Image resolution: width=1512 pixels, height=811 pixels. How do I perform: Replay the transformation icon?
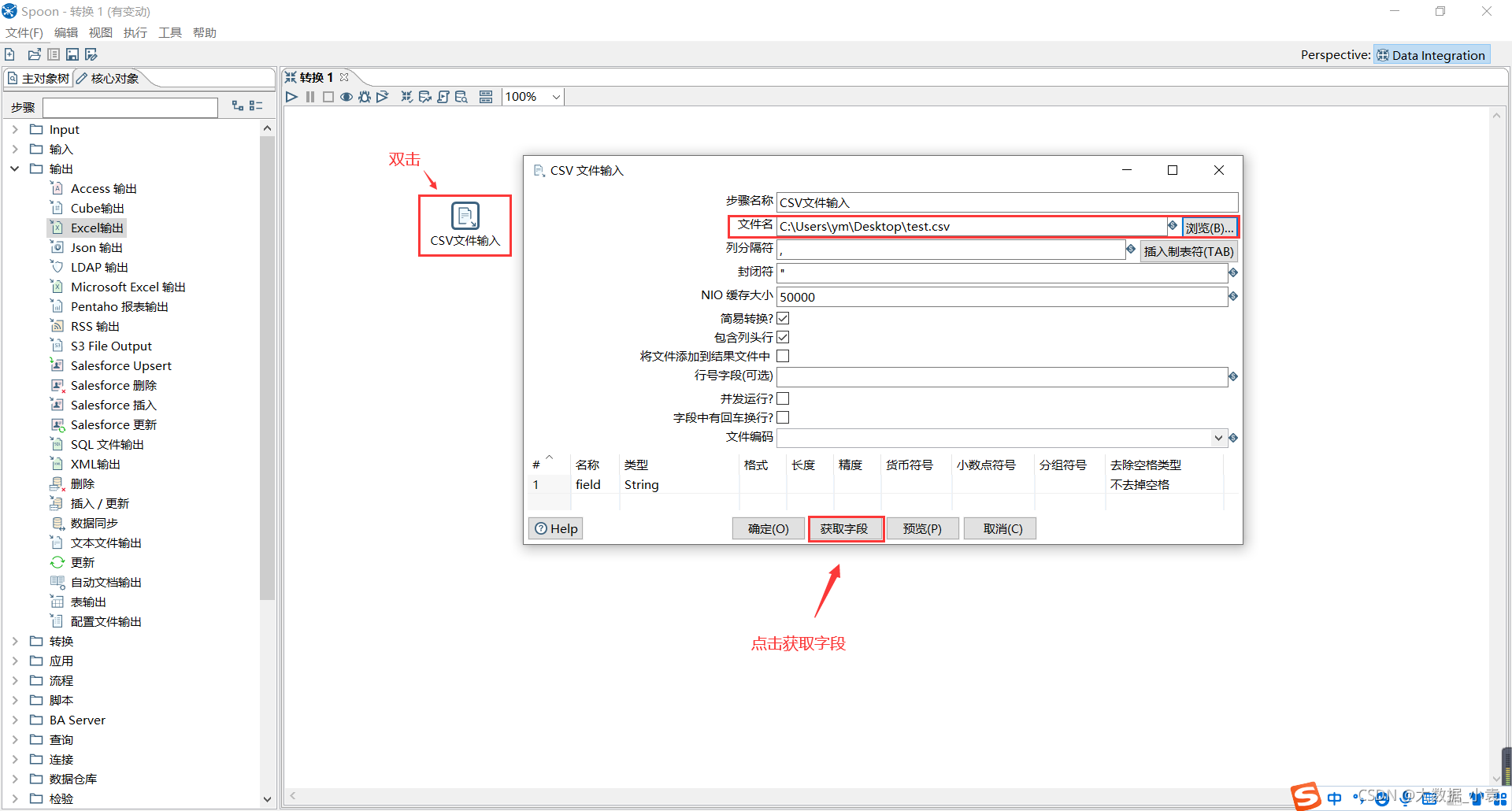383,97
